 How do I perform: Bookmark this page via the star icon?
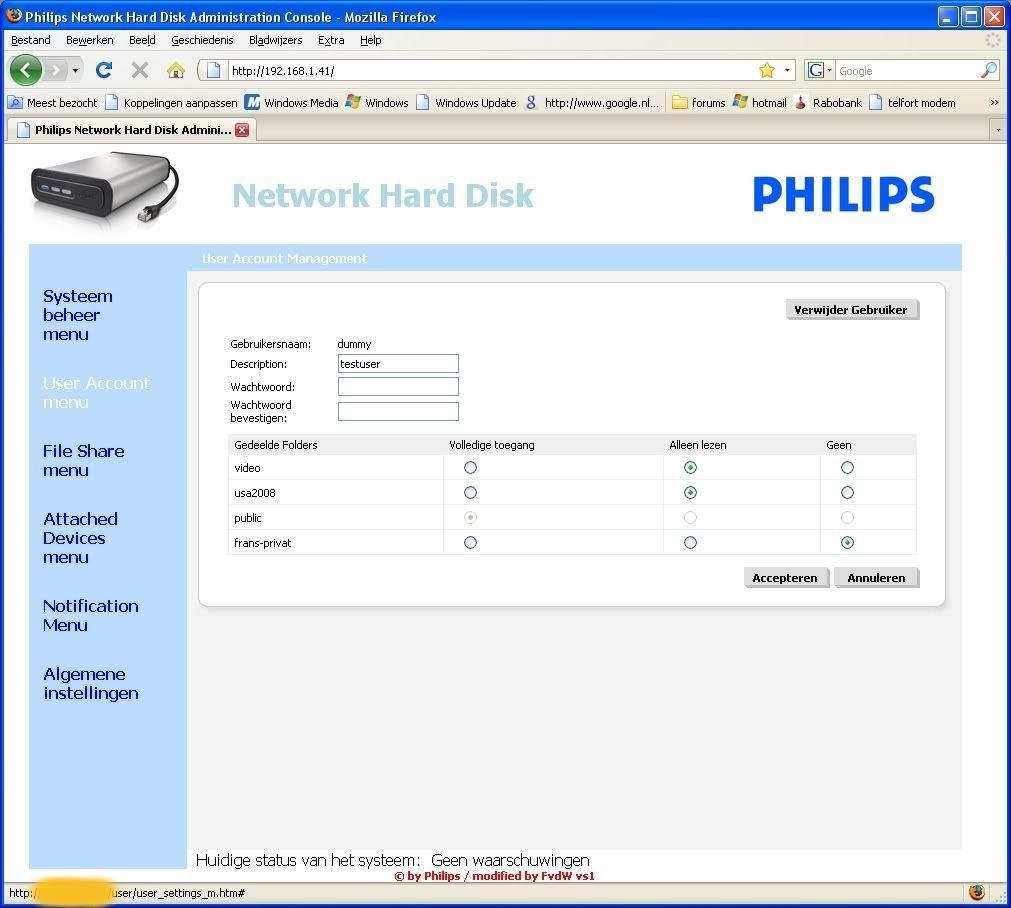pos(767,70)
